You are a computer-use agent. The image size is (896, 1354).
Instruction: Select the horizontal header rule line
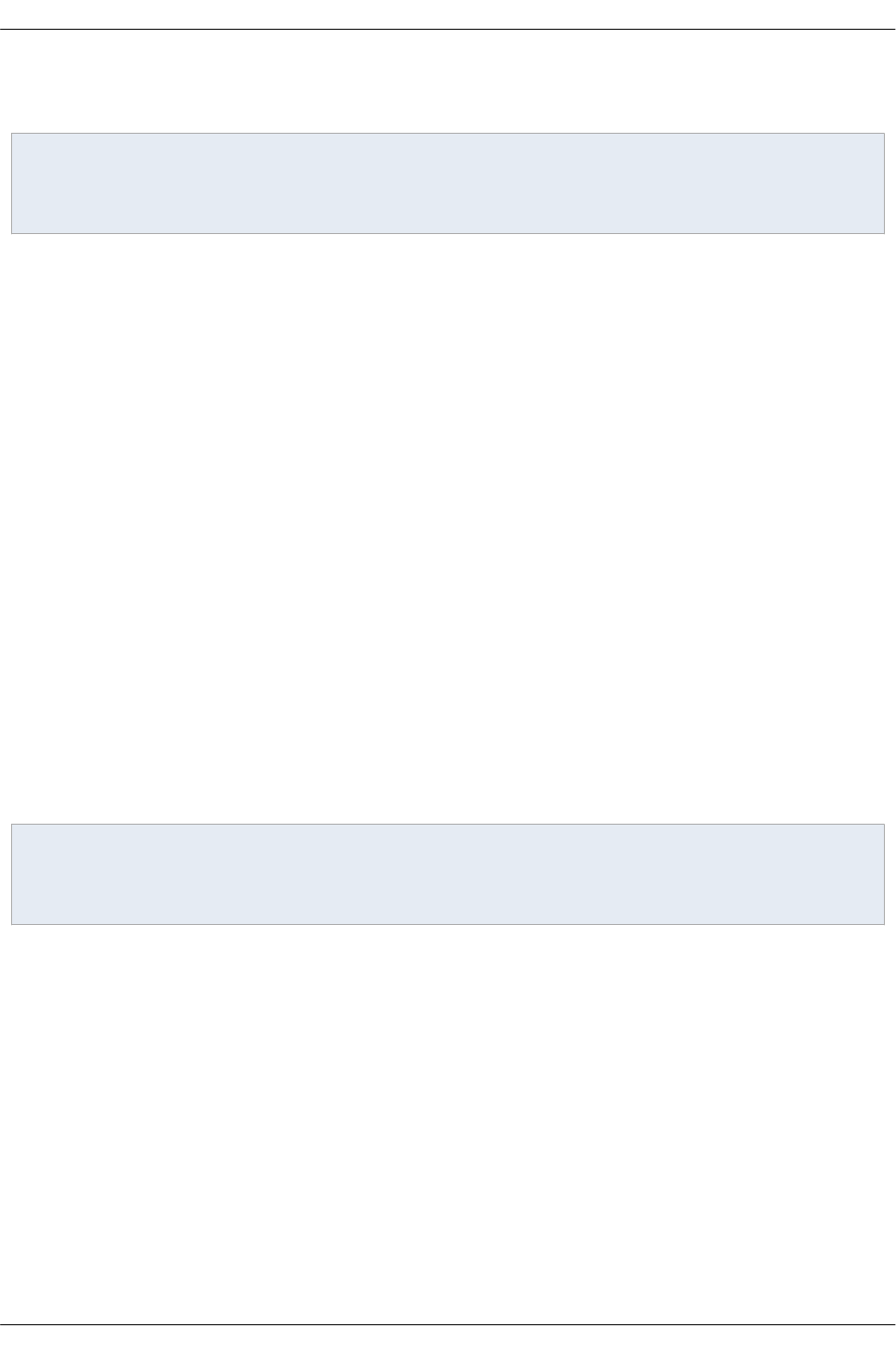tap(448, 30)
